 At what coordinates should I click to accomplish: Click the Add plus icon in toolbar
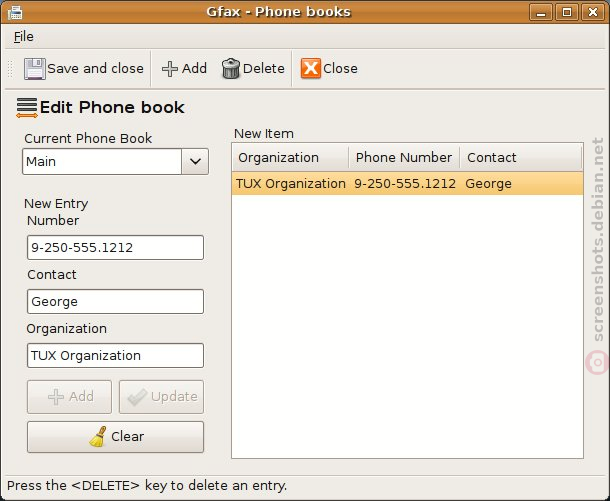(170, 69)
